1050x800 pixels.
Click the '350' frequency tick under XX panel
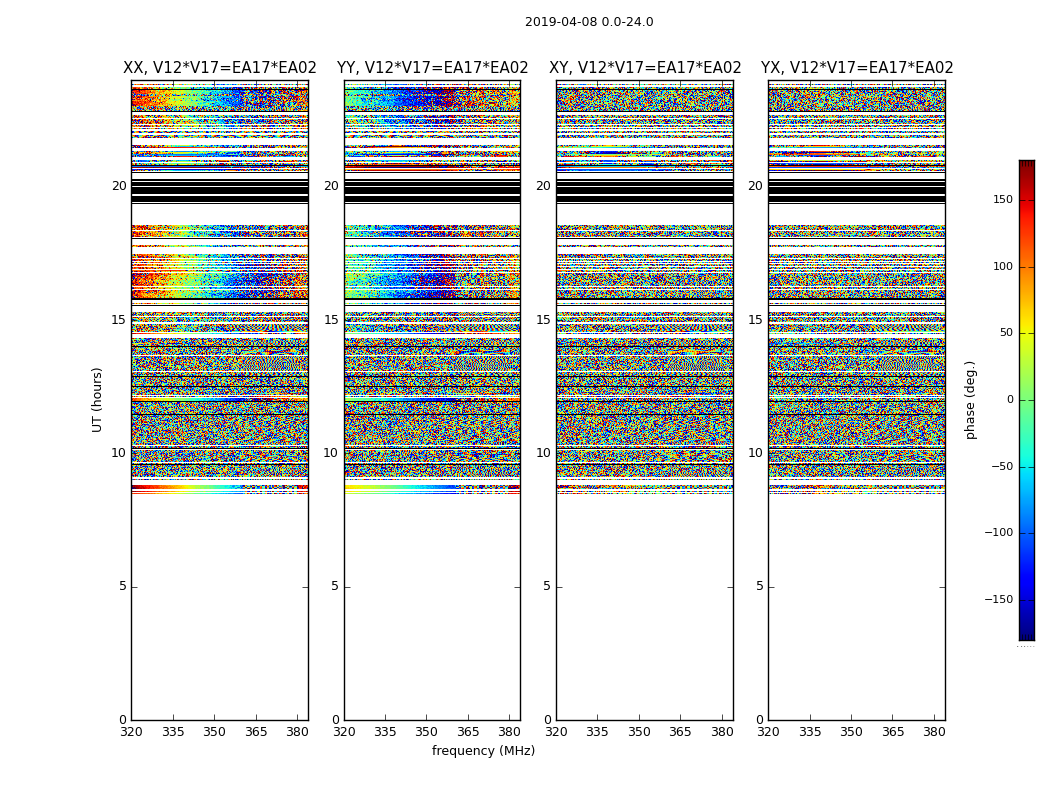pyautogui.click(x=214, y=732)
